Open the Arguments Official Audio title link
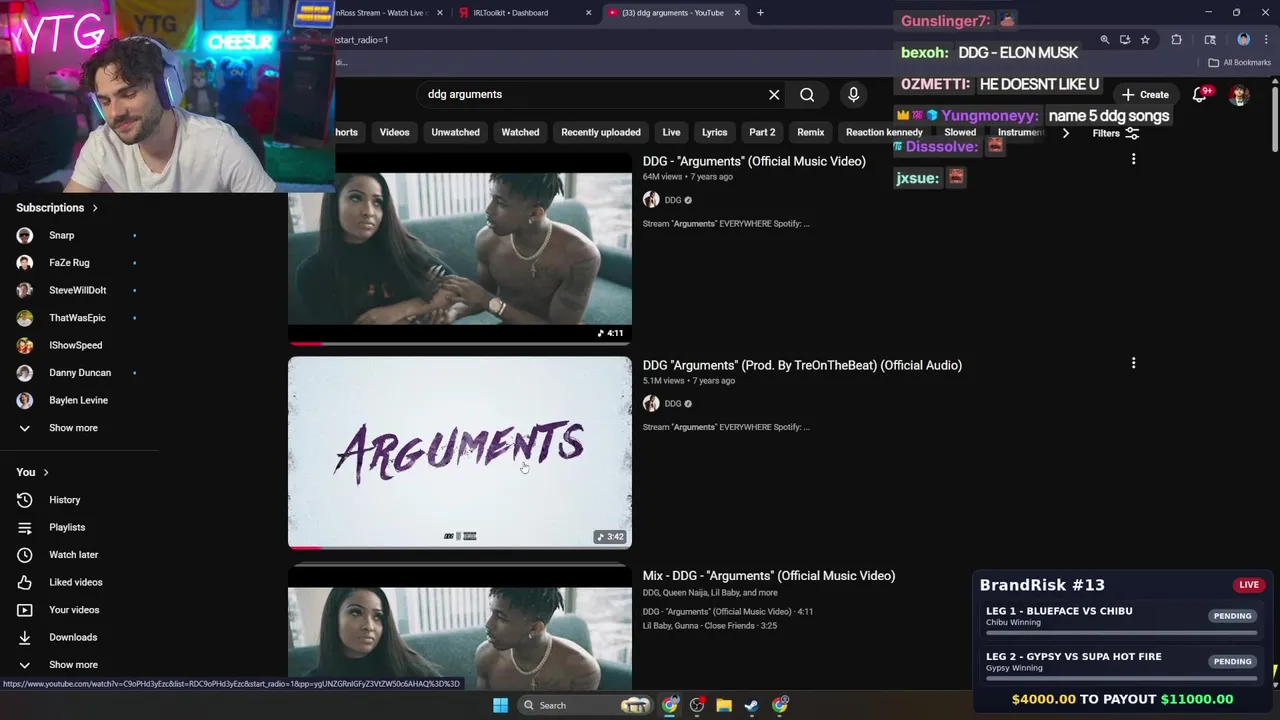Screen dimensions: 1280x720 [x=802, y=365]
